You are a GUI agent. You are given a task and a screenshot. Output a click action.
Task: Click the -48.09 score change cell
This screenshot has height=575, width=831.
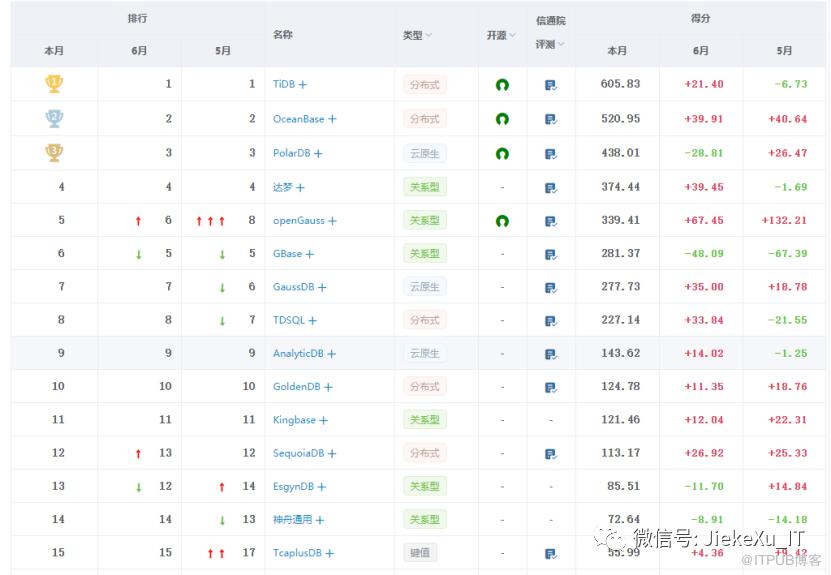click(x=704, y=254)
